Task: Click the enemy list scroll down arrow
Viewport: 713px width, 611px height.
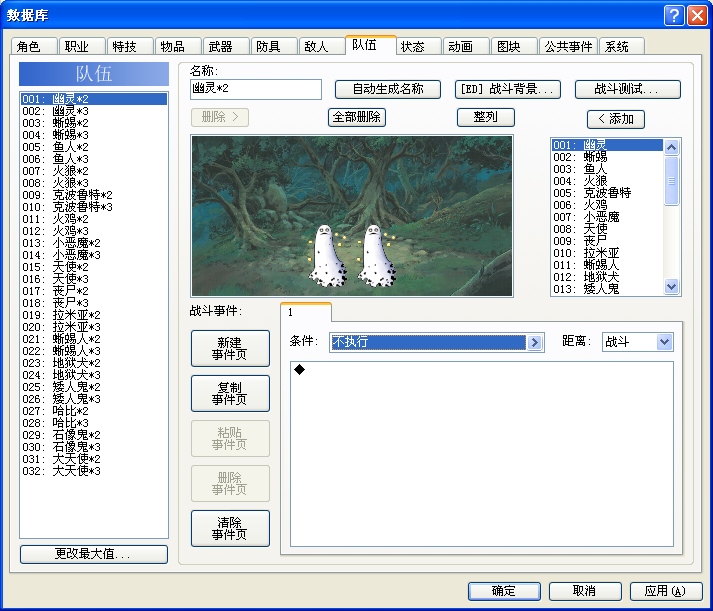Action: [672, 286]
